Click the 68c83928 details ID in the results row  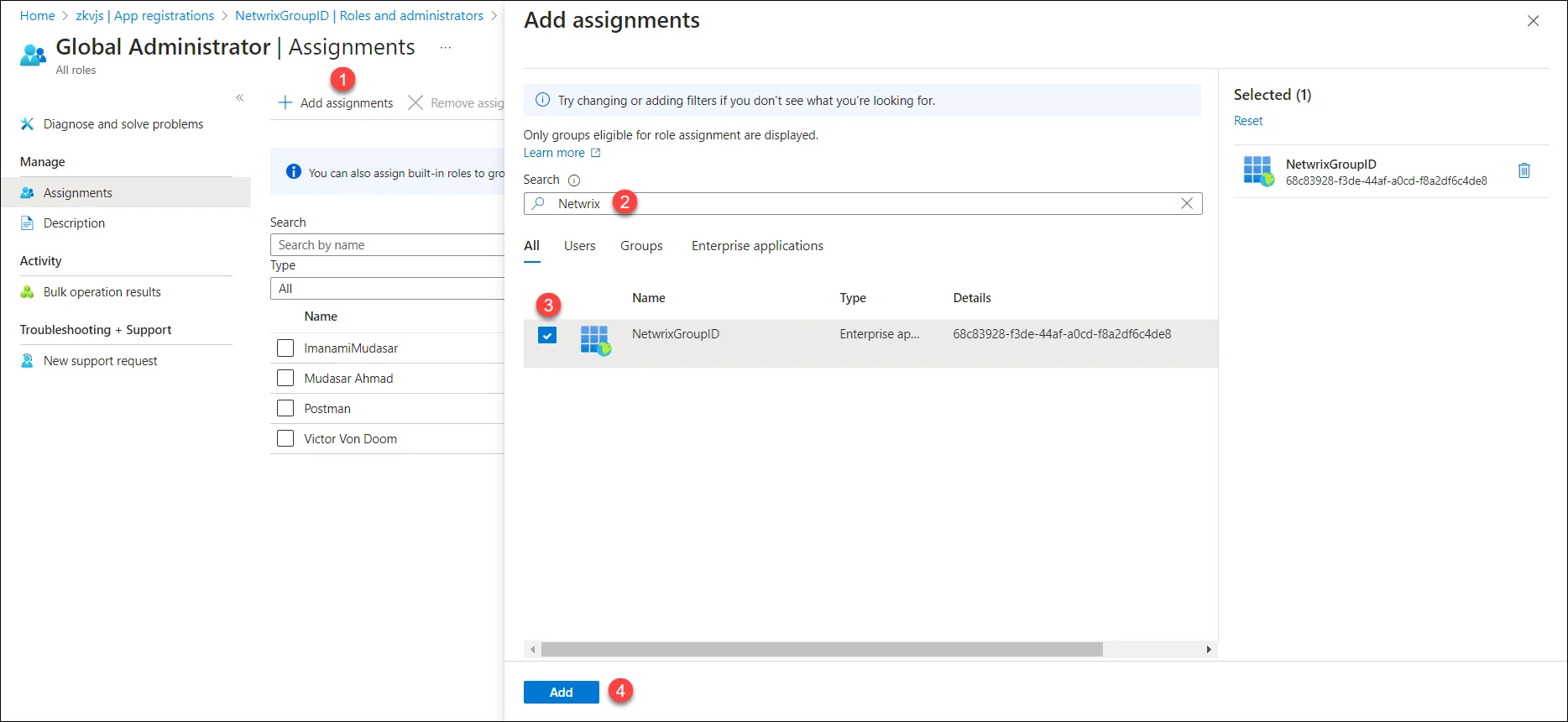(1062, 334)
